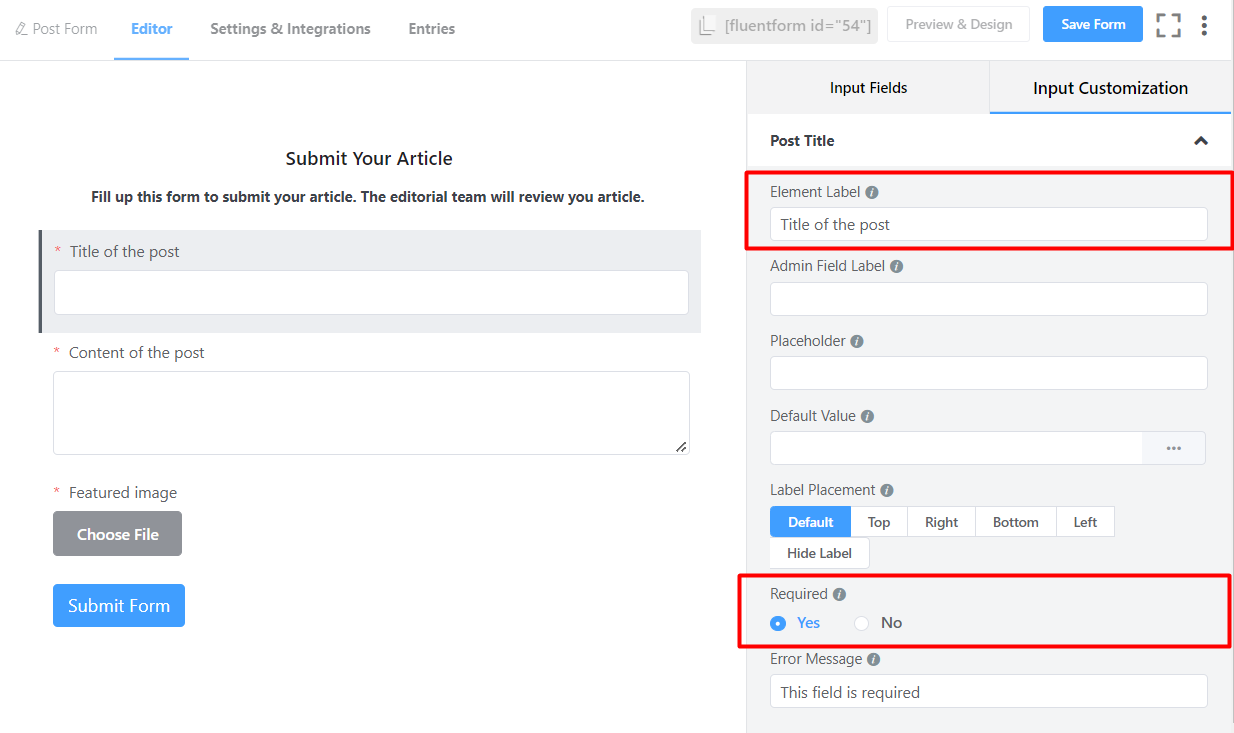Show Admin Field Label info icon
This screenshot has height=733, width=1234.
tap(896, 267)
